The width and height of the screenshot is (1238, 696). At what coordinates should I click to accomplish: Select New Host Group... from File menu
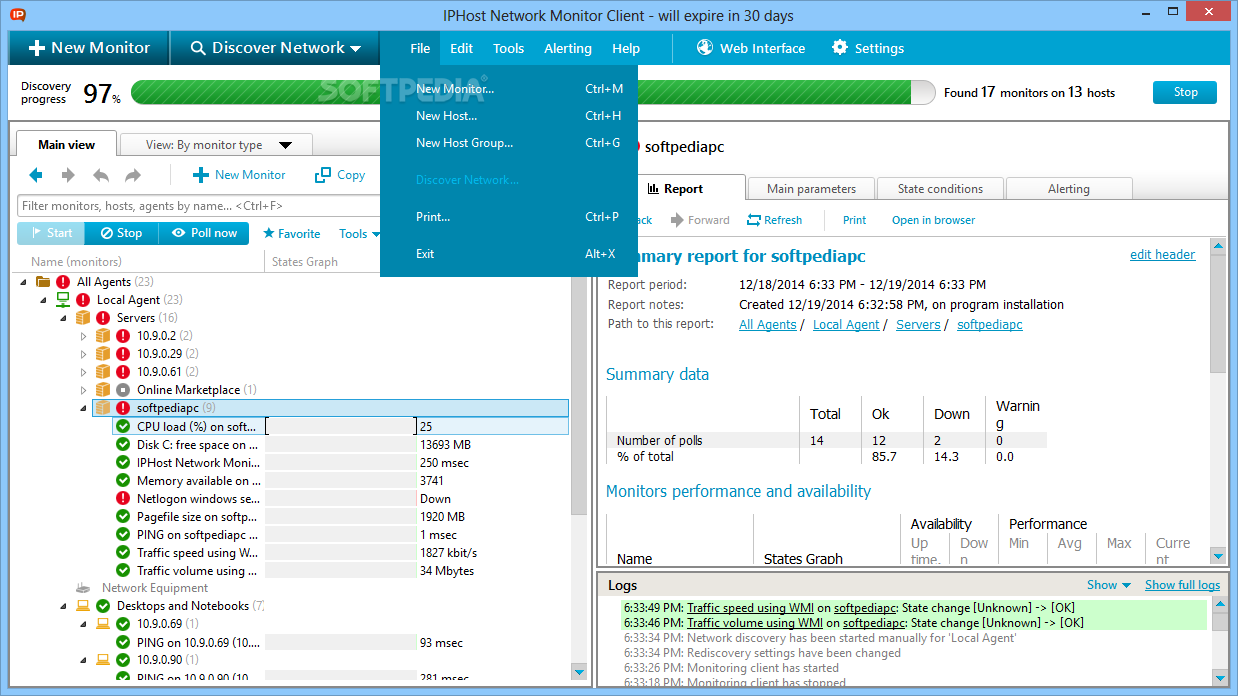point(509,143)
